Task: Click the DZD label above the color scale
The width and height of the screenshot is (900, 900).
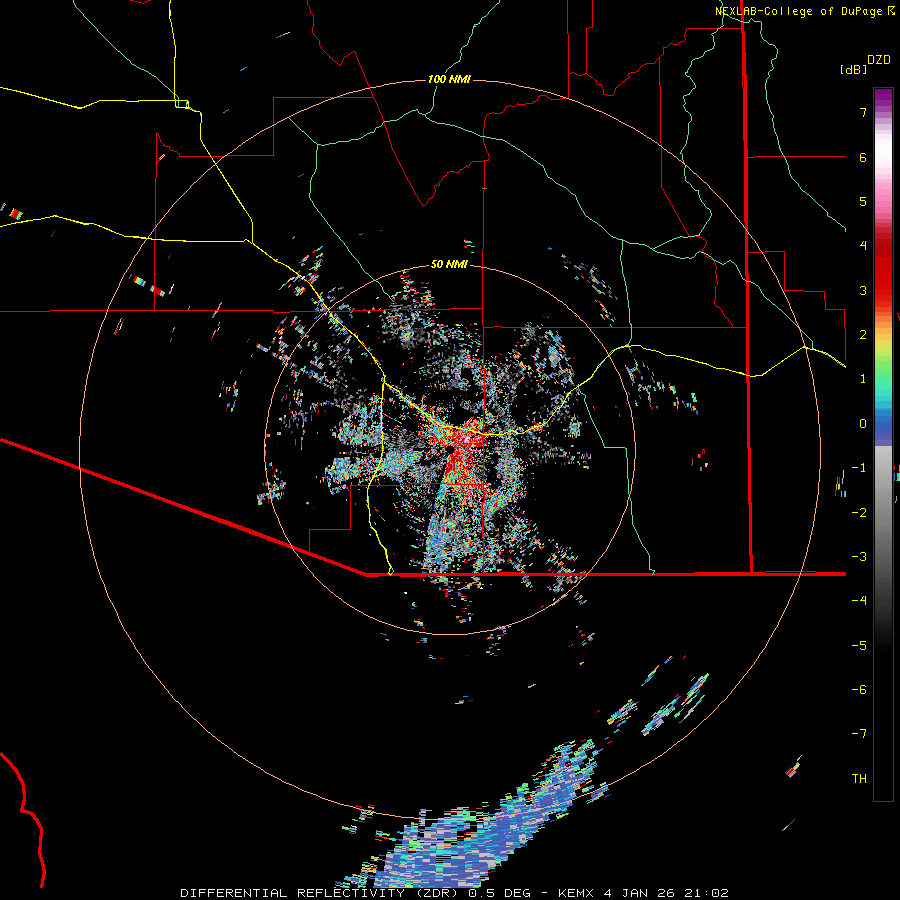Action: (879, 60)
